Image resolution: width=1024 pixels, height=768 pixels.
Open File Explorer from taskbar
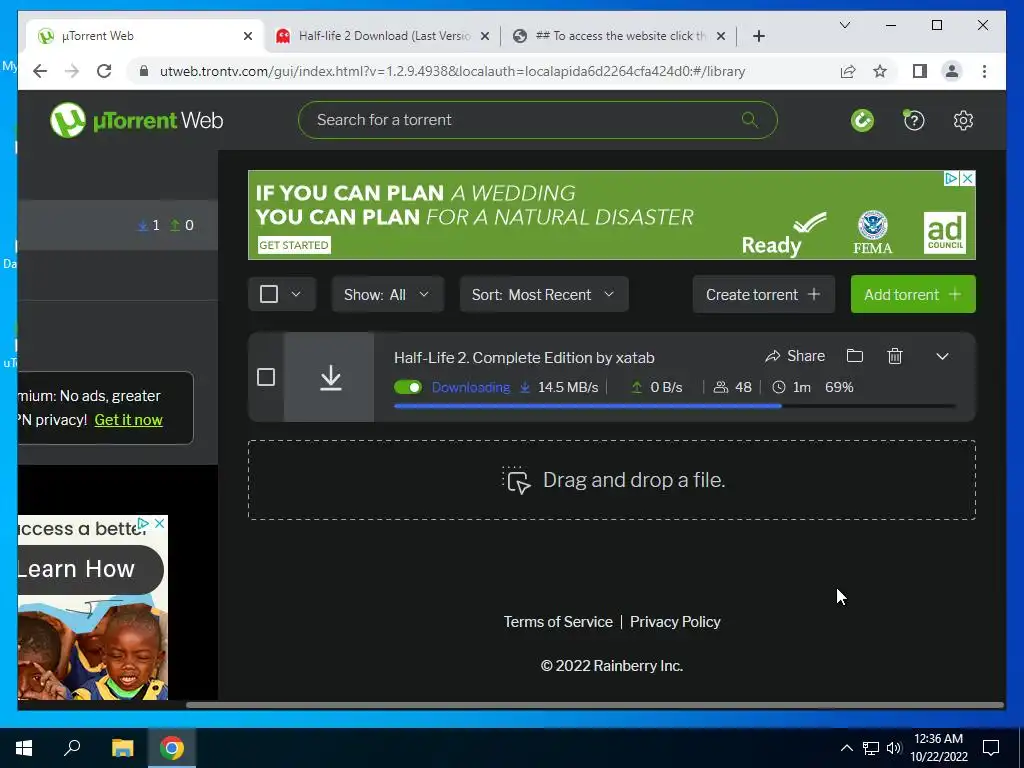(x=122, y=748)
